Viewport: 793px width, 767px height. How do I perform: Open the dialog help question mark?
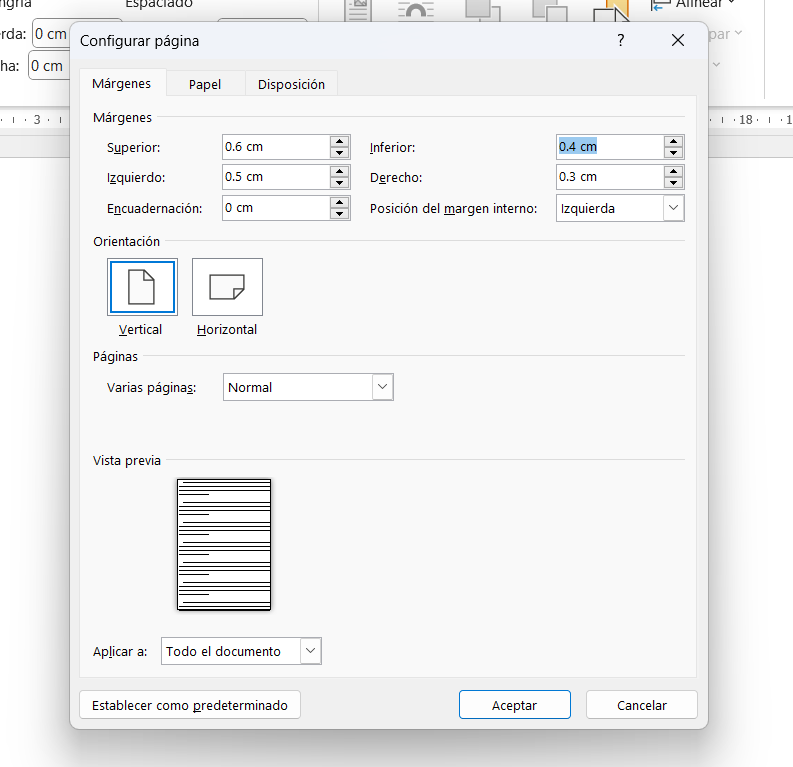(621, 40)
